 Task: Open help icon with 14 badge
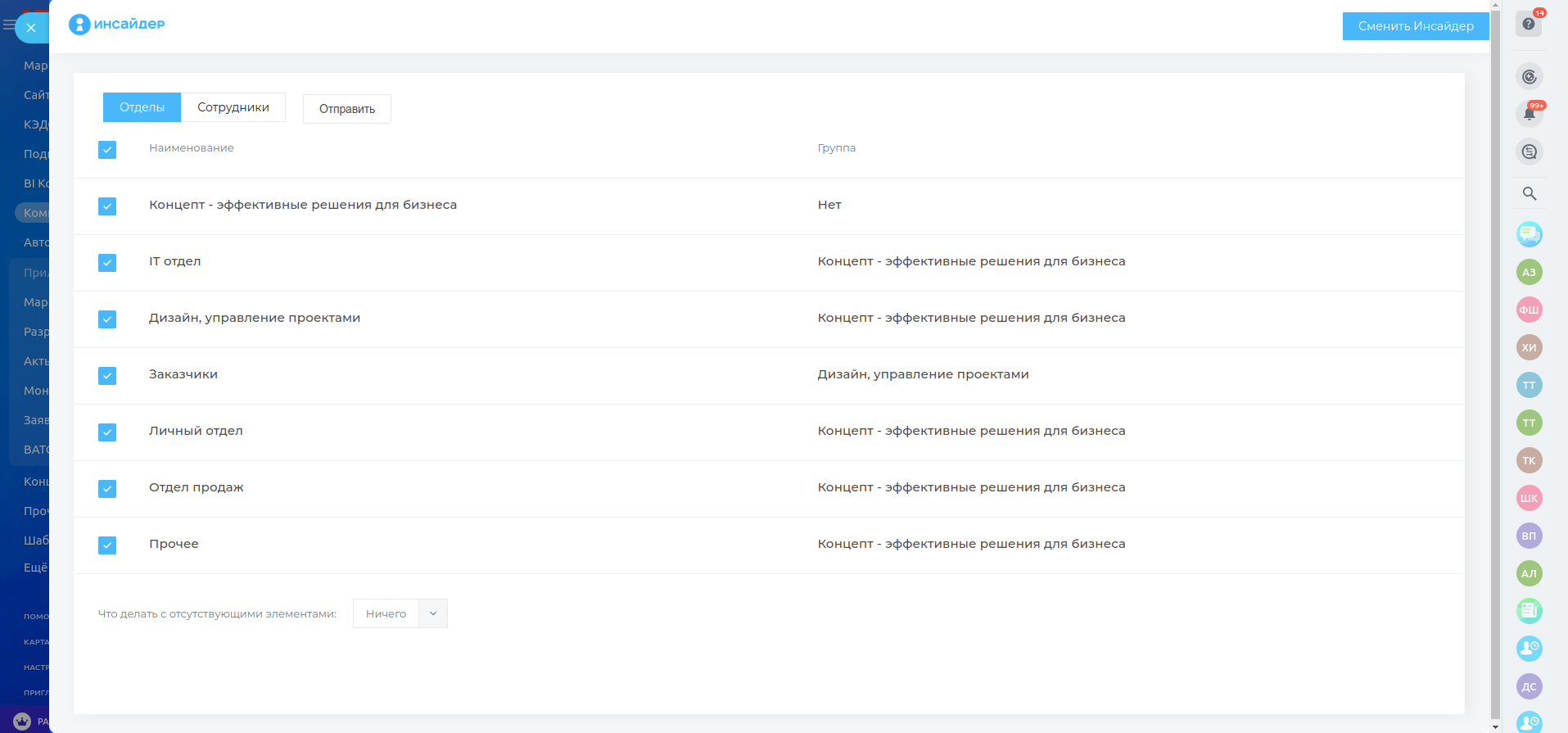(x=1528, y=24)
